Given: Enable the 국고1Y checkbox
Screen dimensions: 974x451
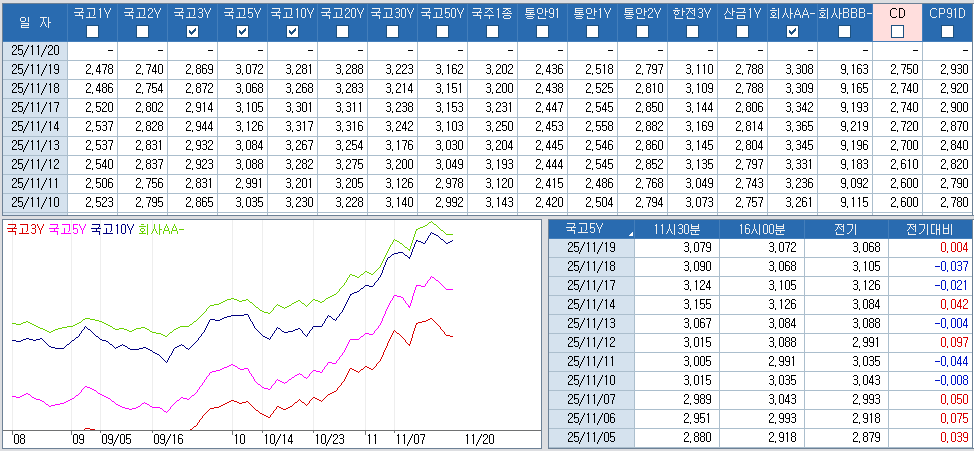Looking at the screenshot, I should 92,32.
